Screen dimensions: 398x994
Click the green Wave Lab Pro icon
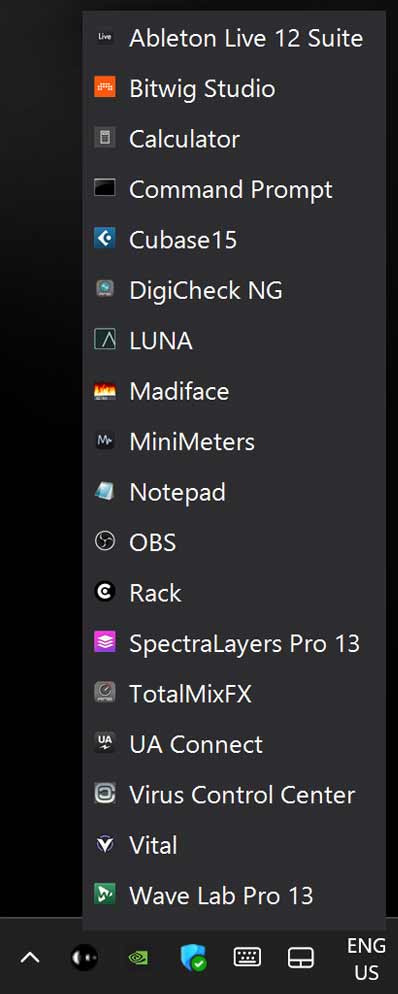pyautogui.click(x=105, y=895)
